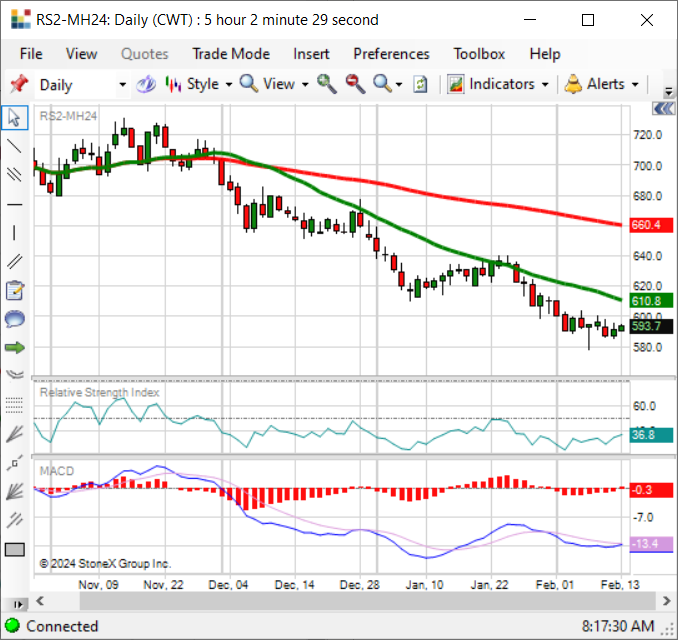The width and height of the screenshot is (678, 640).
Task: Click the play button at bottom-left
Action: 17,604
